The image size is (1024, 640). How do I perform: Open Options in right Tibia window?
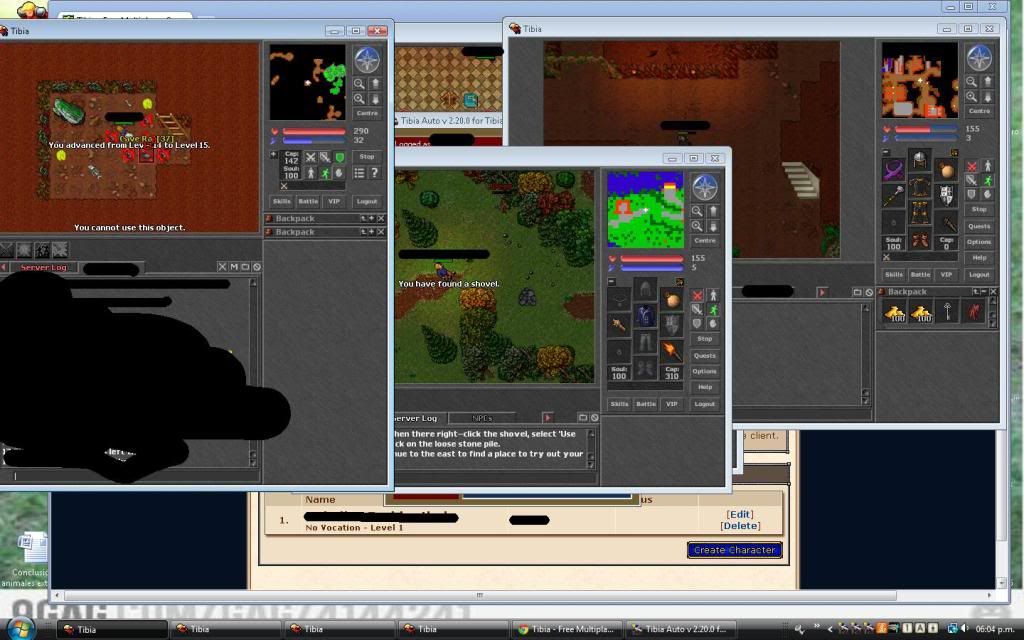tap(980, 242)
